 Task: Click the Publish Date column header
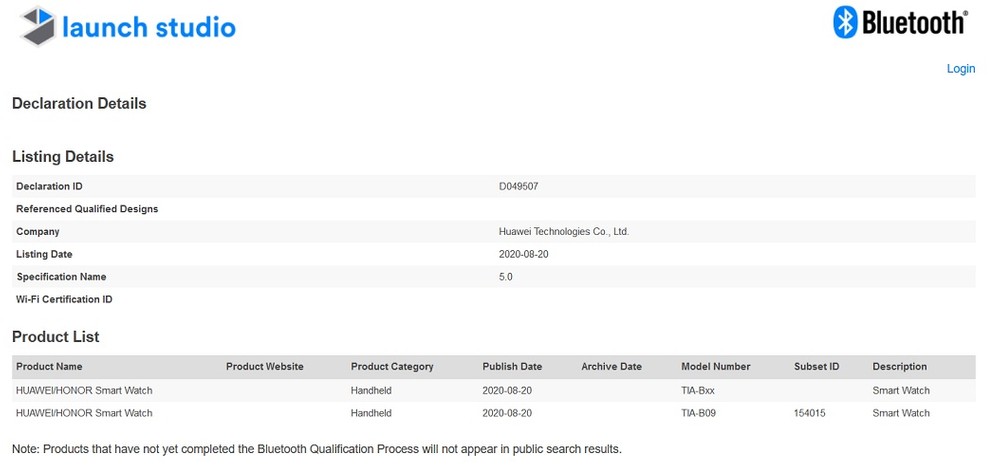point(512,367)
